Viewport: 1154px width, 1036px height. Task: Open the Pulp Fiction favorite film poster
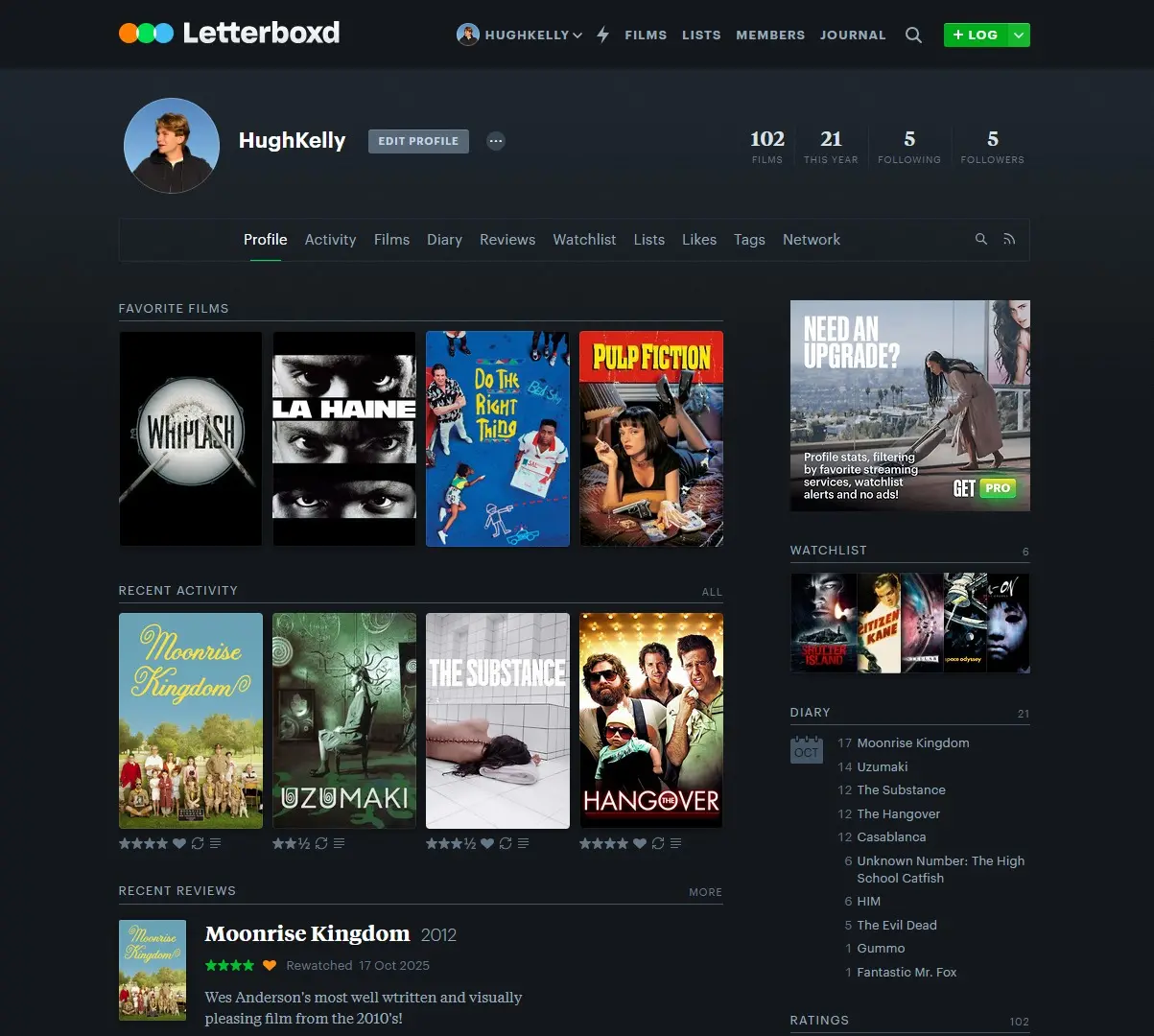click(x=651, y=439)
